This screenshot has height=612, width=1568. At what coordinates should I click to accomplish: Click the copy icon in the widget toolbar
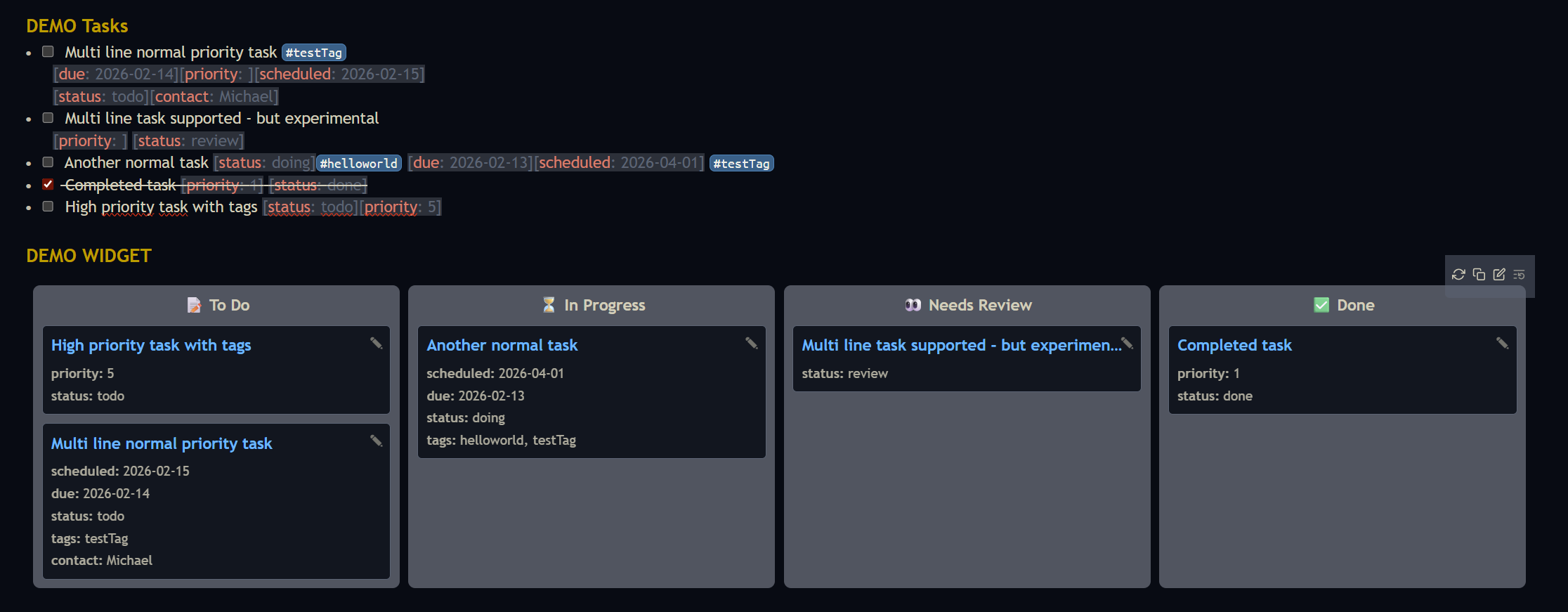point(1479,275)
